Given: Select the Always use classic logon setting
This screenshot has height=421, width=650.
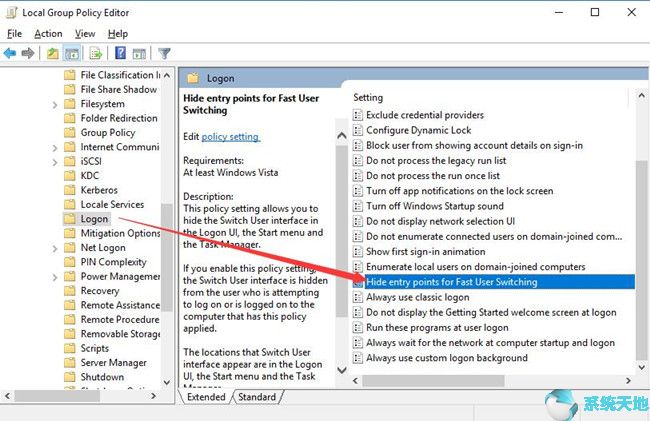Looking at the screenshot, I should click(417, 297).
